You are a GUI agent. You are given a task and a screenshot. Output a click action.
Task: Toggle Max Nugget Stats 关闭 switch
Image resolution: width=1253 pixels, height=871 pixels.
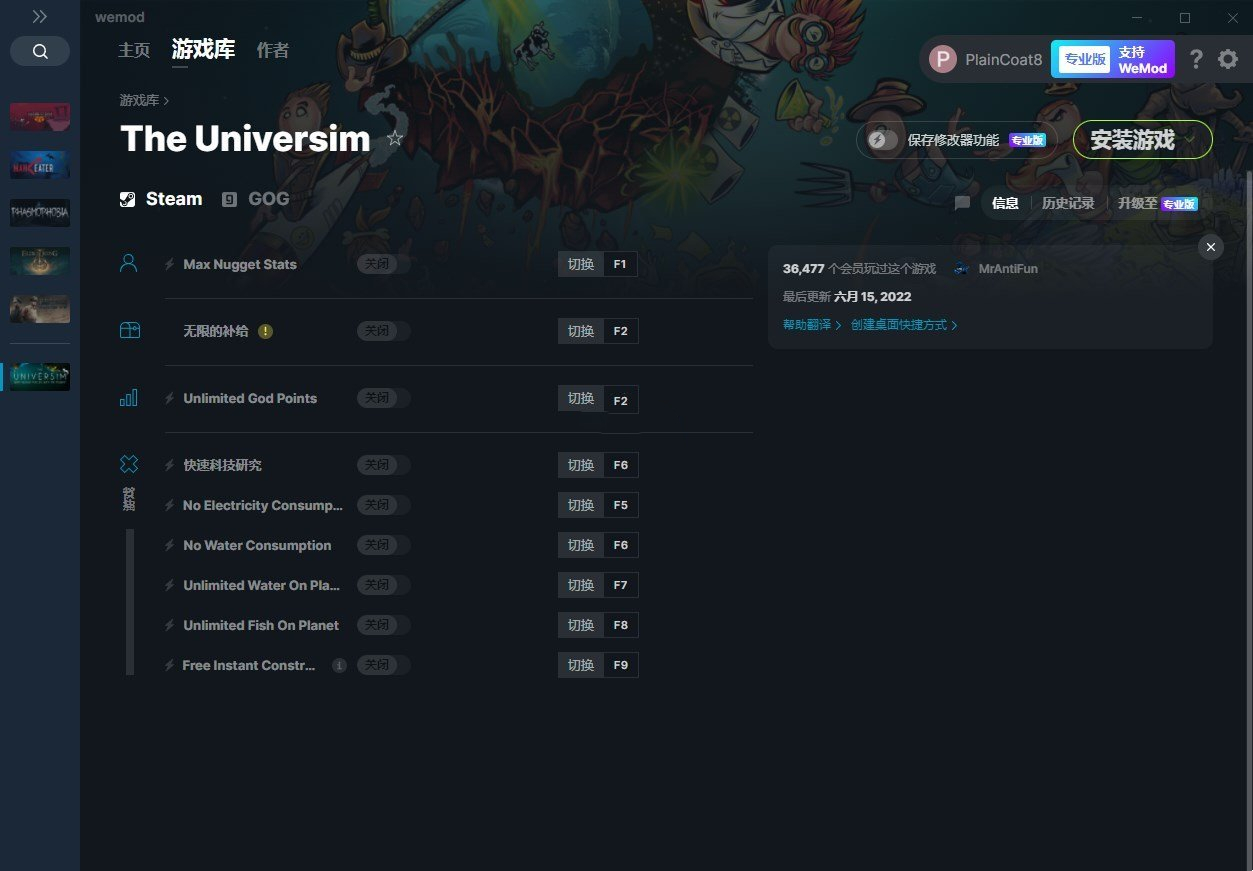pyautogui.click(x=384, y=264)
